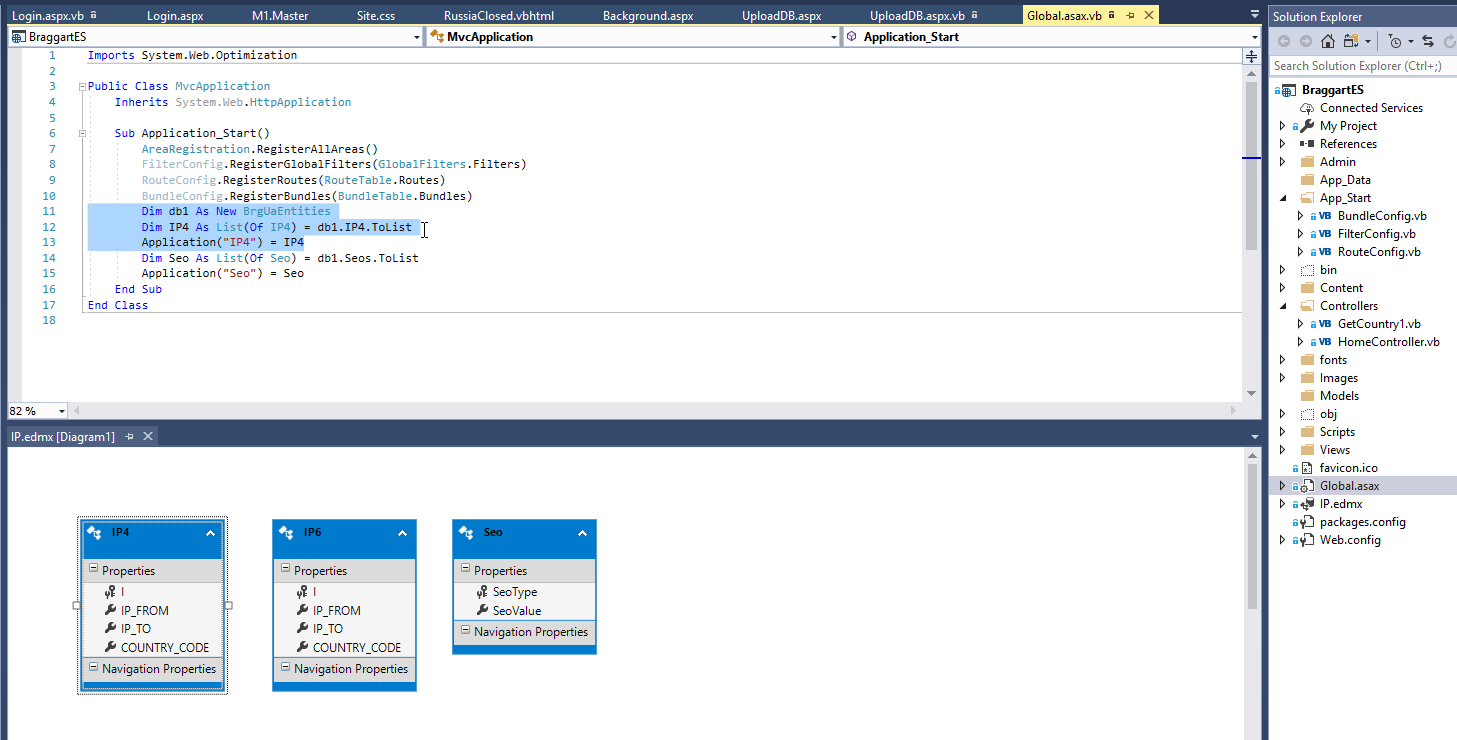This screenshot has width=1457, height=740.
Task: Click the My Project wrench icon
Action: click(1307, 126)
